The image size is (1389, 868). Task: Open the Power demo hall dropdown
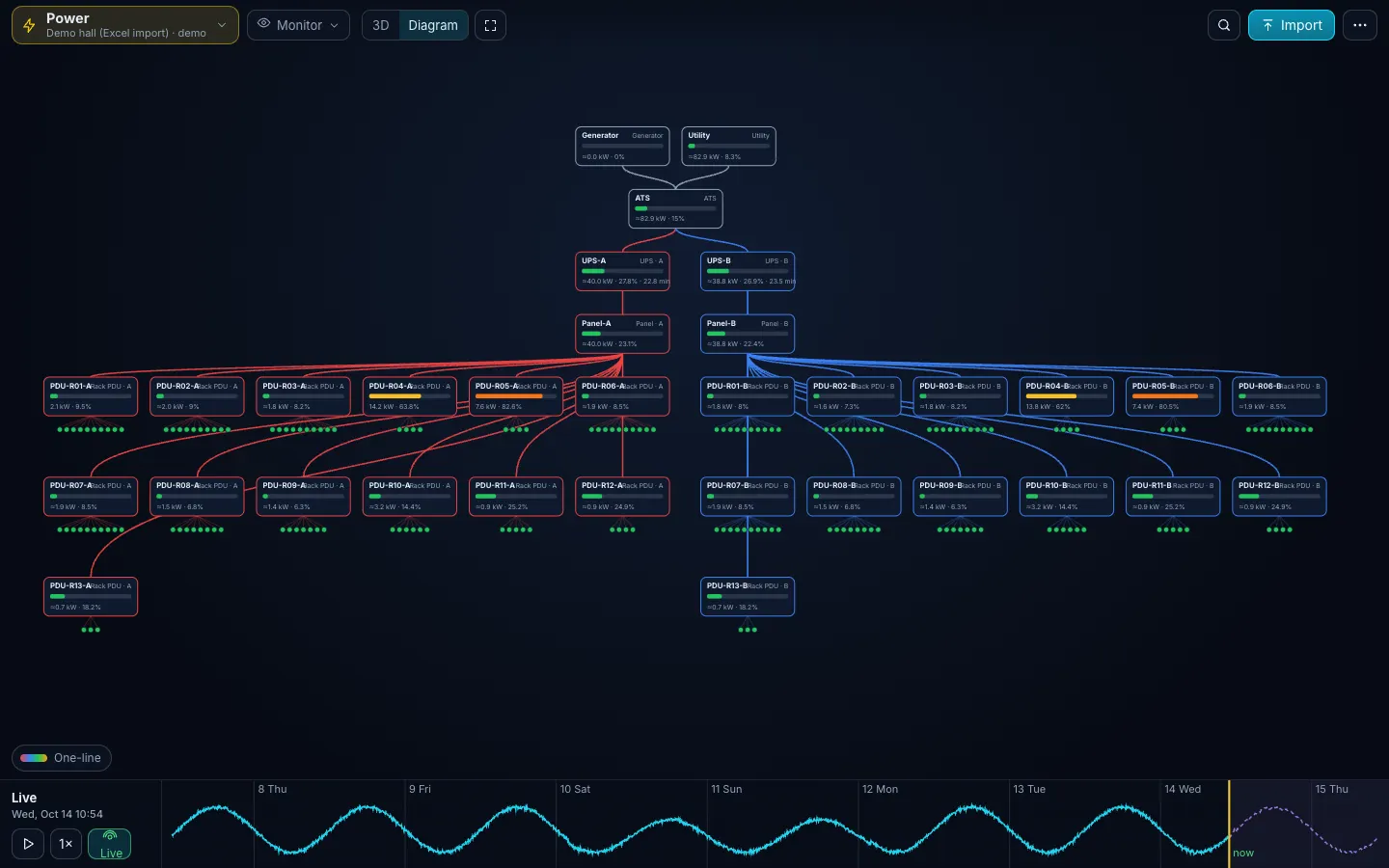point(125,25)
